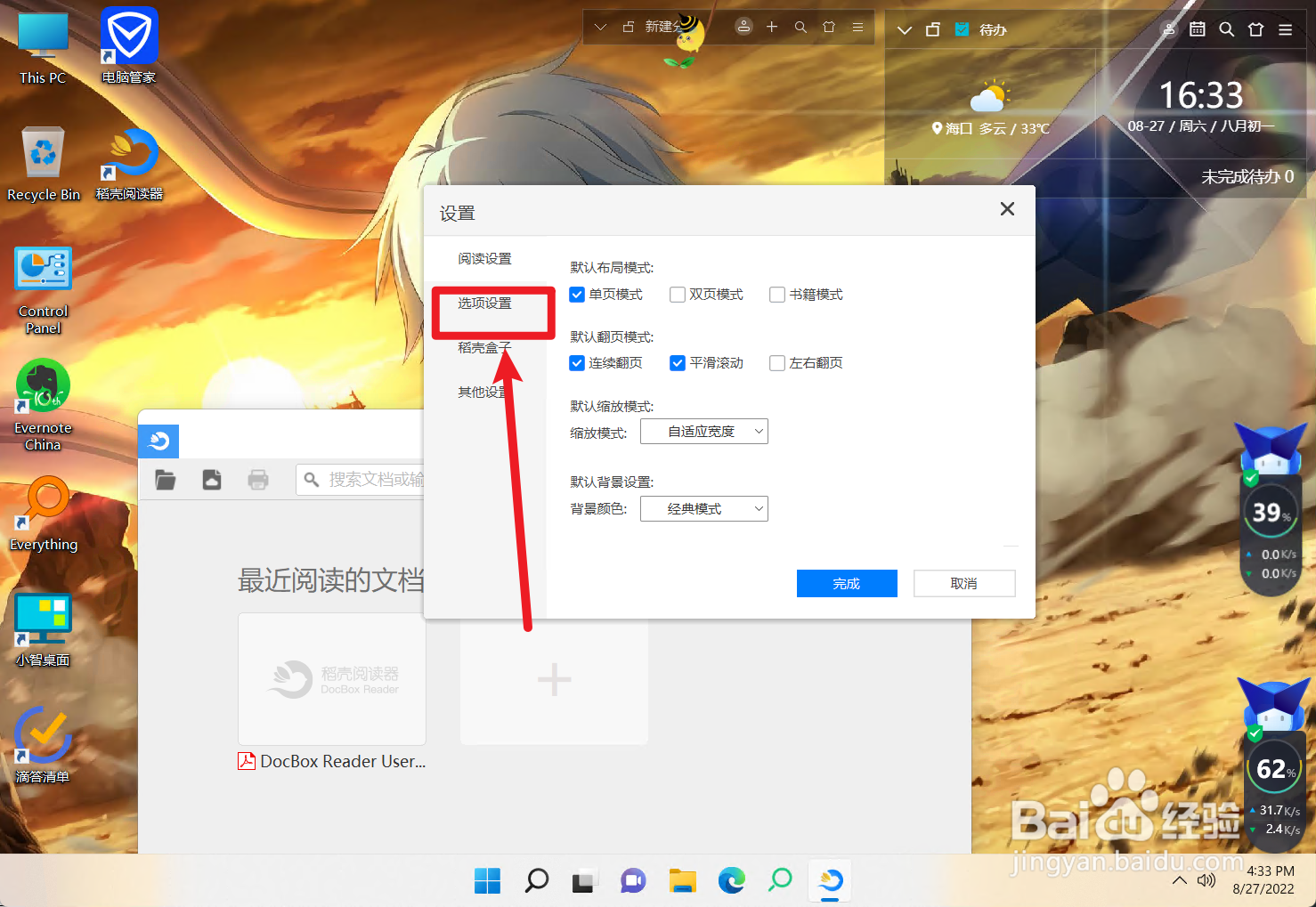Viewport: 1316px width, 907px height.
Task: Open the Chat icon on the taskbar
Action: (x=633, y=881)
